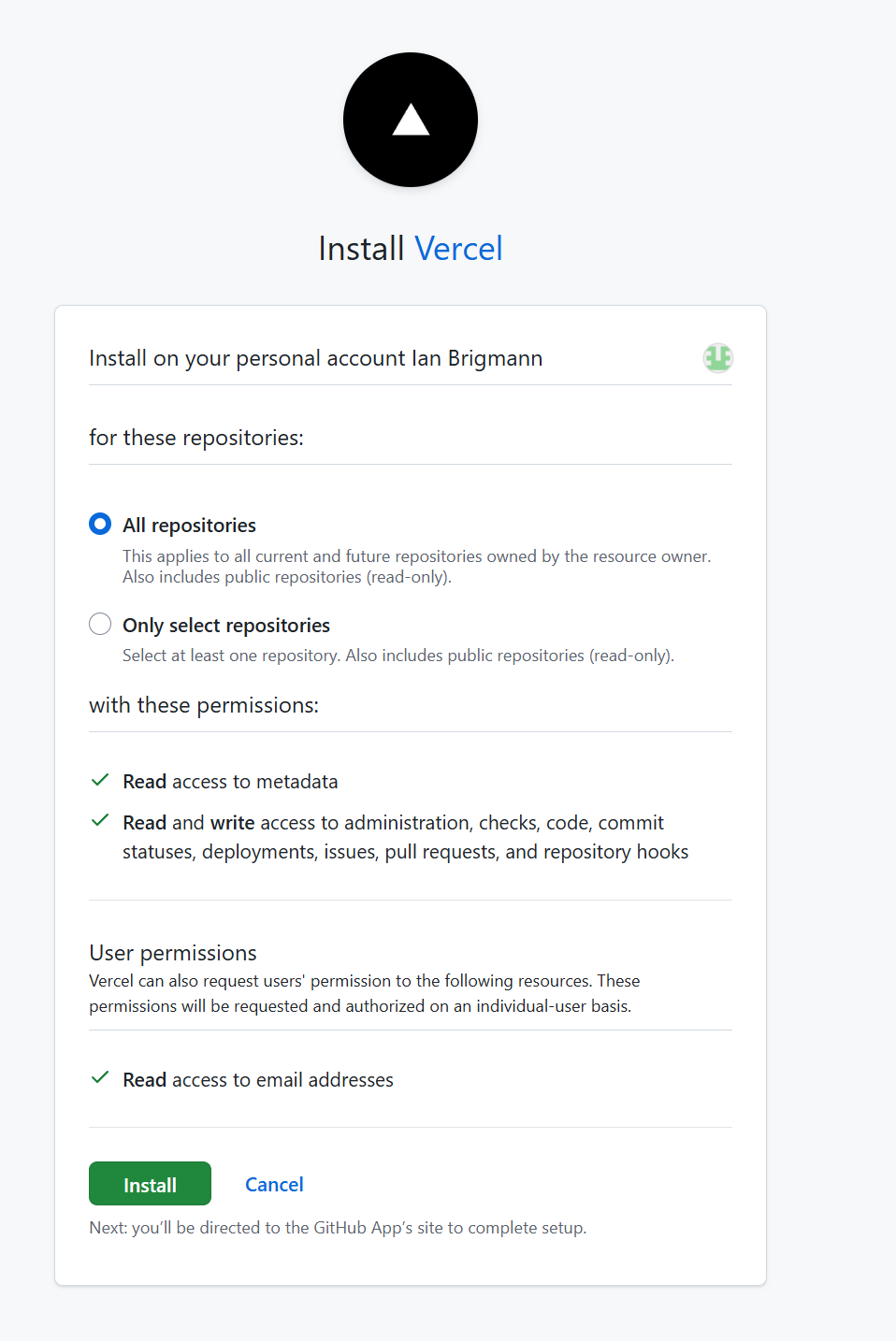The image size is (896, 1341).
Task: Click the empty radio circle next to Only select repositories
Action: tap(100, 624)
